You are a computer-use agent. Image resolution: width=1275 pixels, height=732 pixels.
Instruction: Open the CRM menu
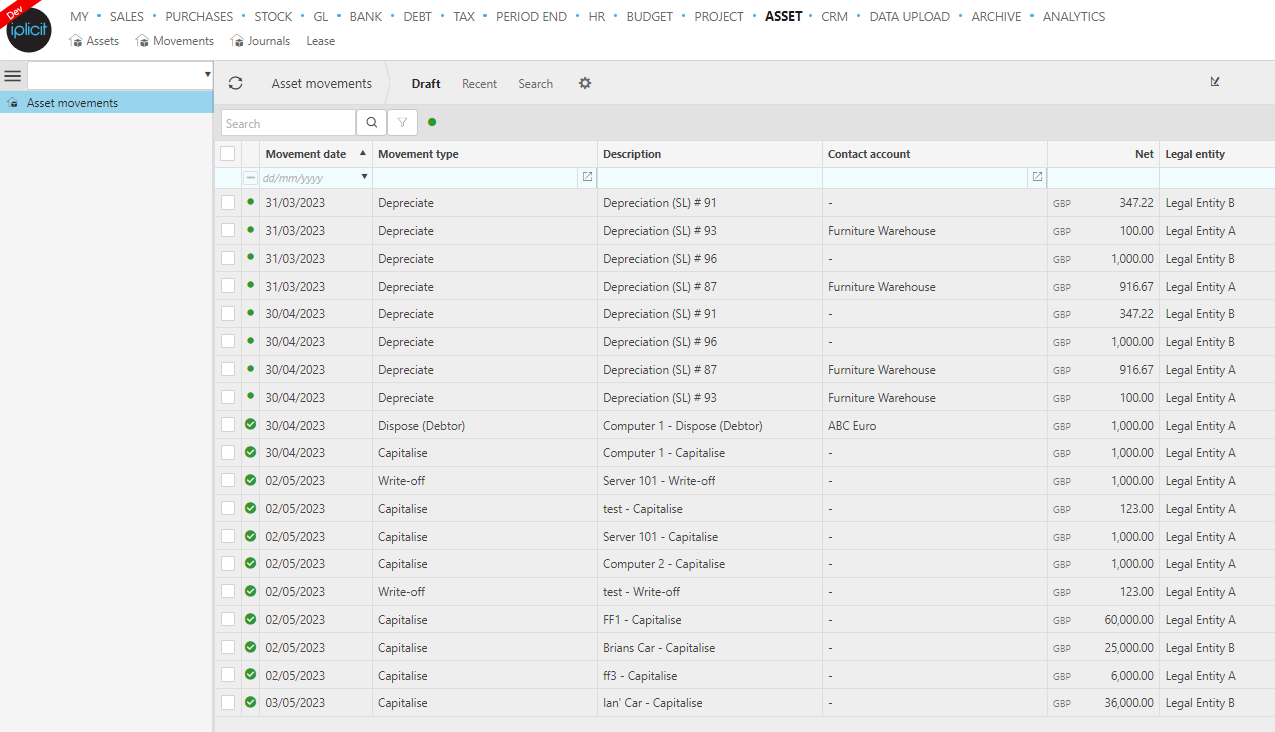coord(834,16)
